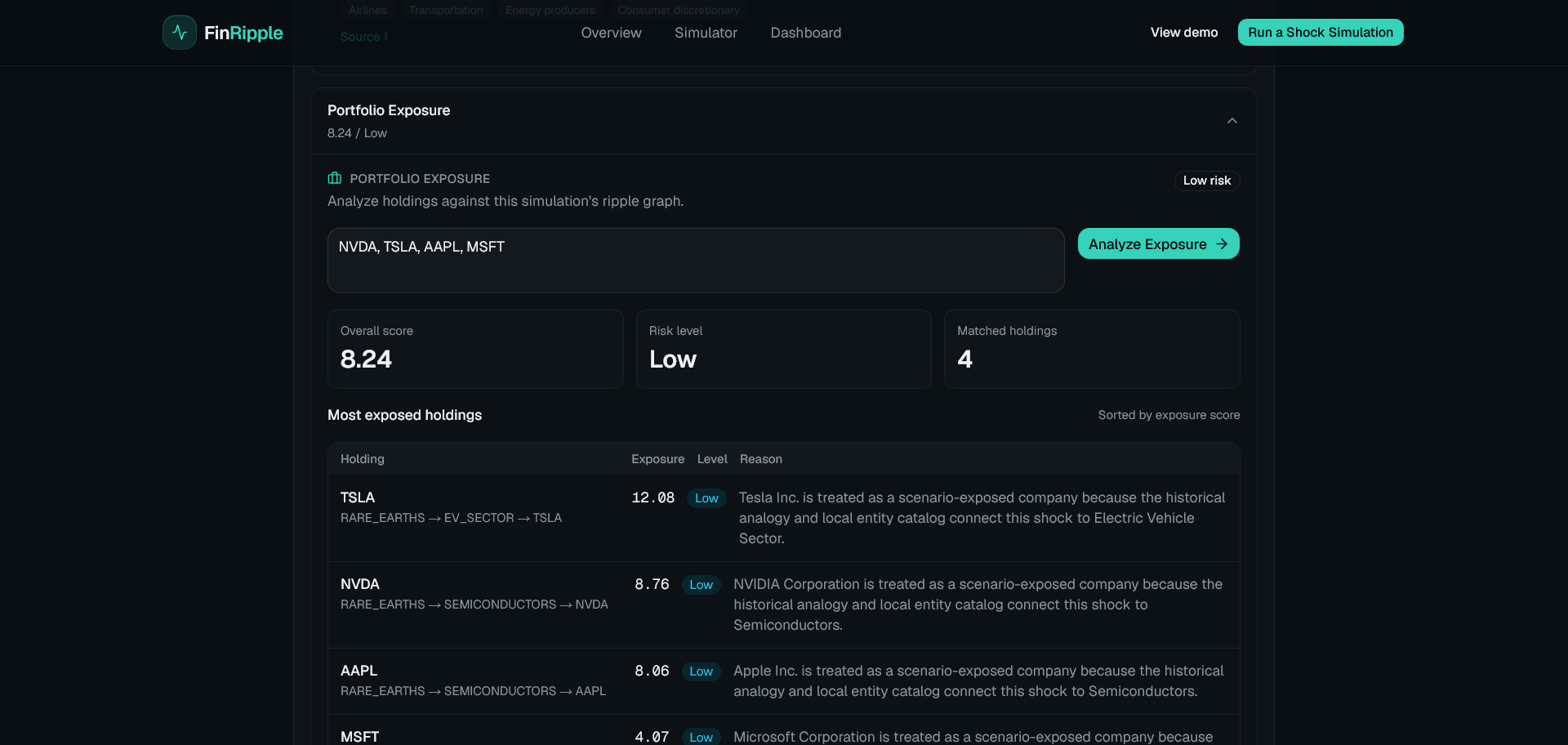Click the PORTFOLIO EXPOSURE uppercase label
1568x745 pixels.
pyautogui.click(x=420, y=179)
